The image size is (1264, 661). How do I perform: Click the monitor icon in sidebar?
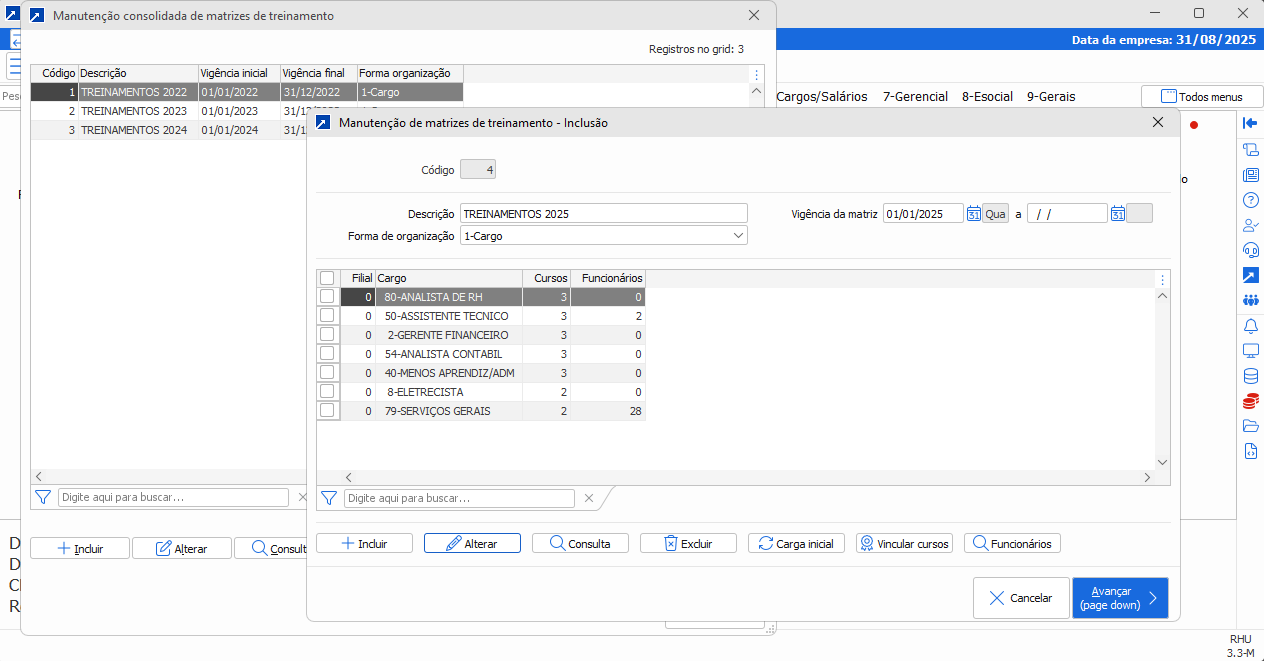(x=1250, y=351)
